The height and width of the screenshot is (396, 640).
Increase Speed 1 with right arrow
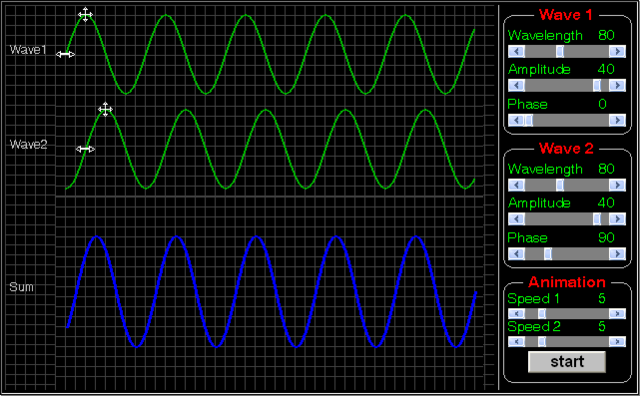pos(617,314)
